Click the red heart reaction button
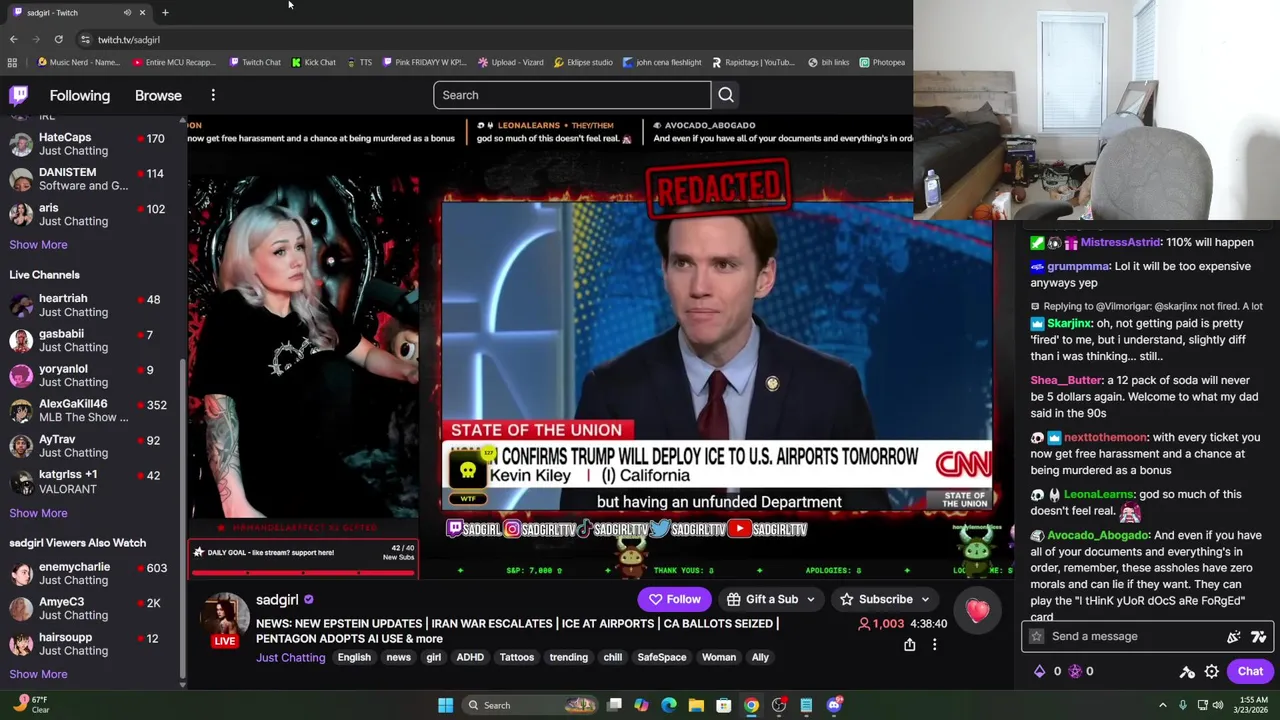The height and width of the screenshot is (720, 1280). (977, 610)
